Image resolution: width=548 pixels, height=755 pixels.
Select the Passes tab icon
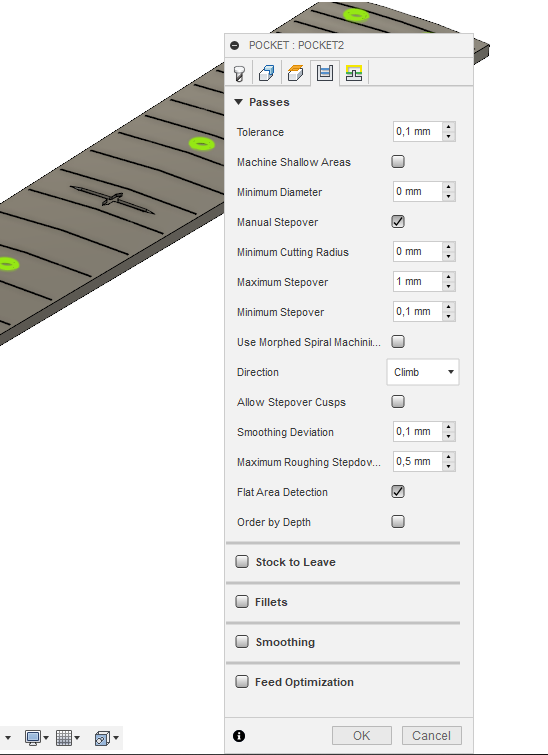[325, 73]
